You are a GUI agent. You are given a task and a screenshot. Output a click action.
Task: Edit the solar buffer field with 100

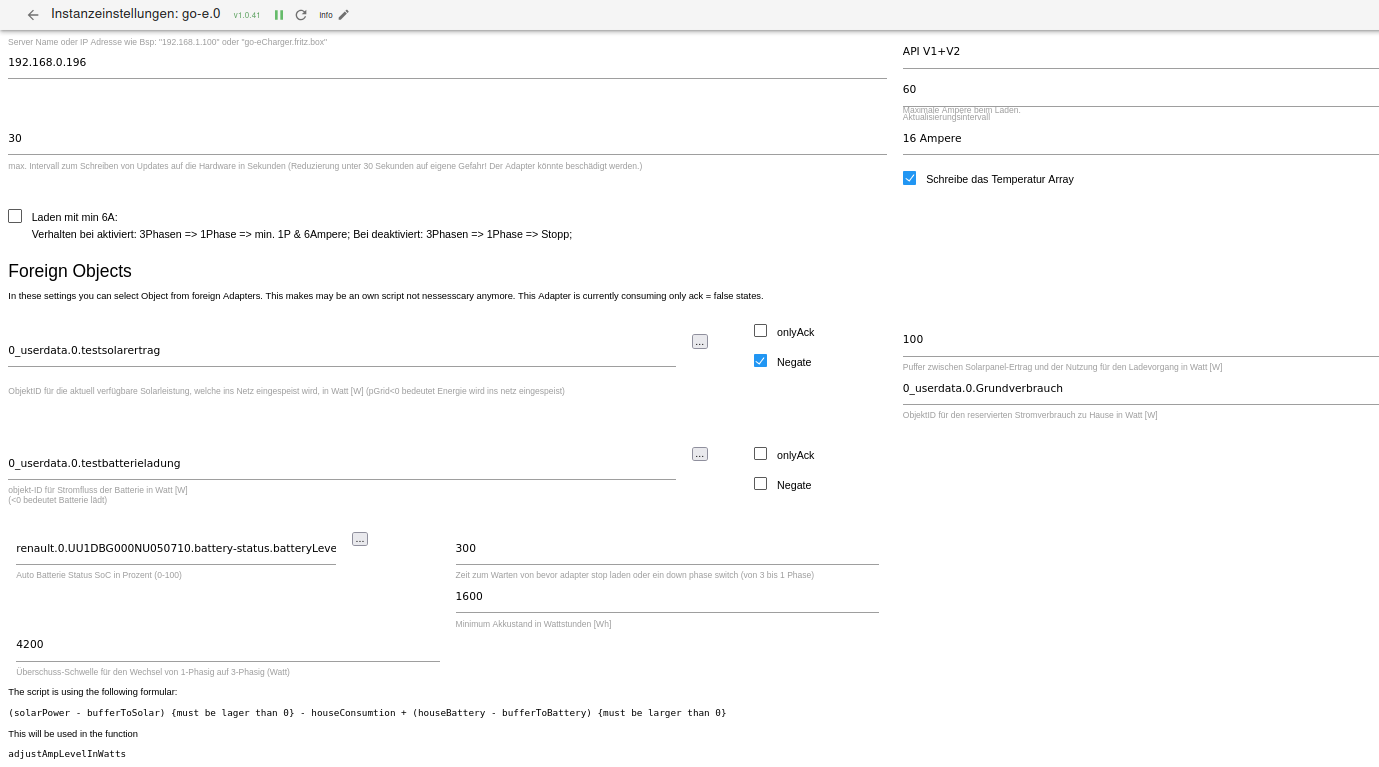(x=1140, y=340)
